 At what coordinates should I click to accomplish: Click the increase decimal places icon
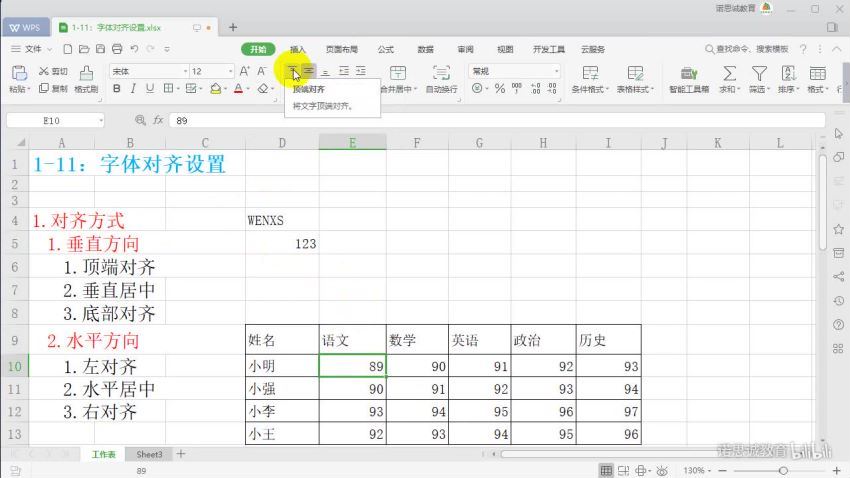[x=536, y=88]
